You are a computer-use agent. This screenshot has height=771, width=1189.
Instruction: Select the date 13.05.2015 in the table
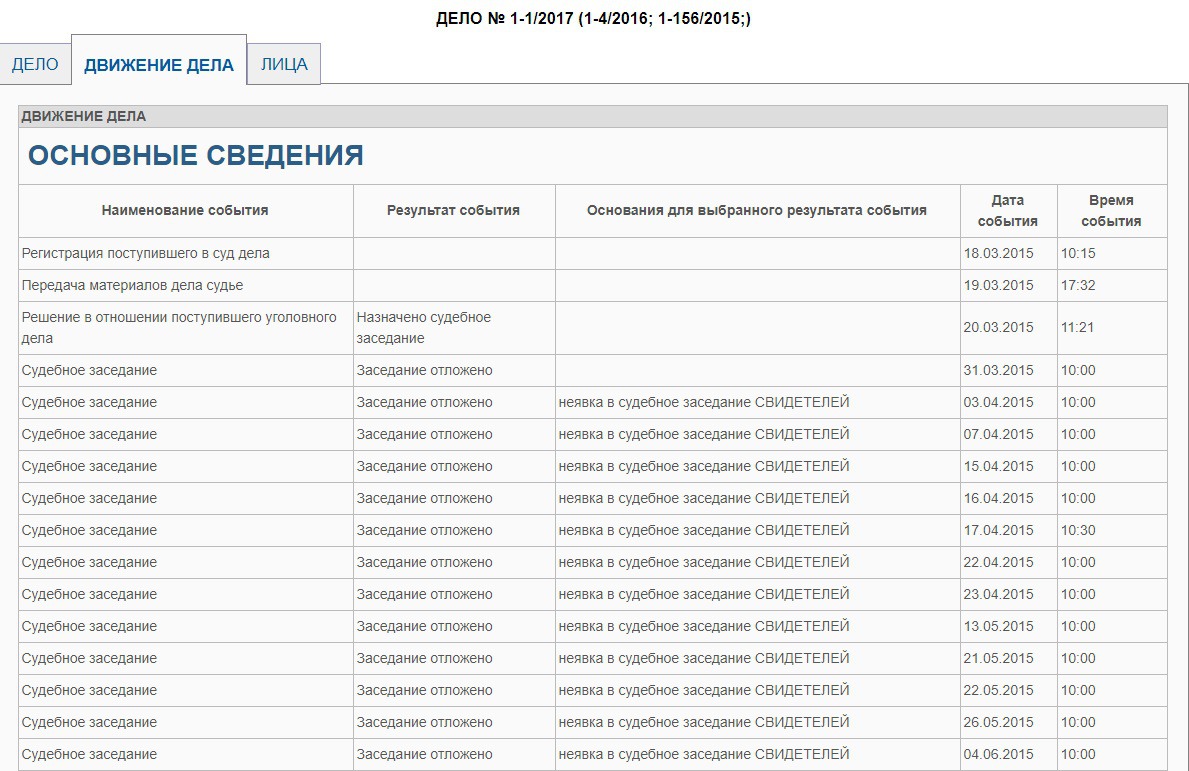click(998, 626)
